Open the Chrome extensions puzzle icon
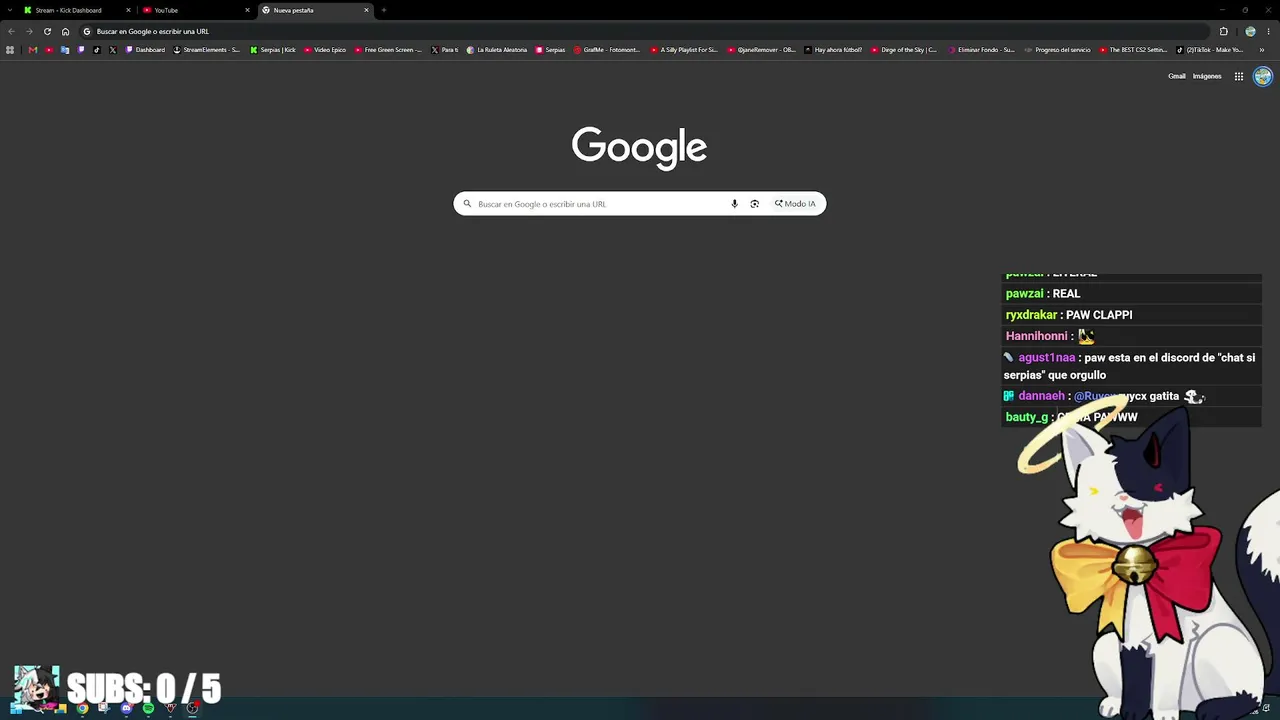This screenshot has height=720, width=1280. point(1223,31)
